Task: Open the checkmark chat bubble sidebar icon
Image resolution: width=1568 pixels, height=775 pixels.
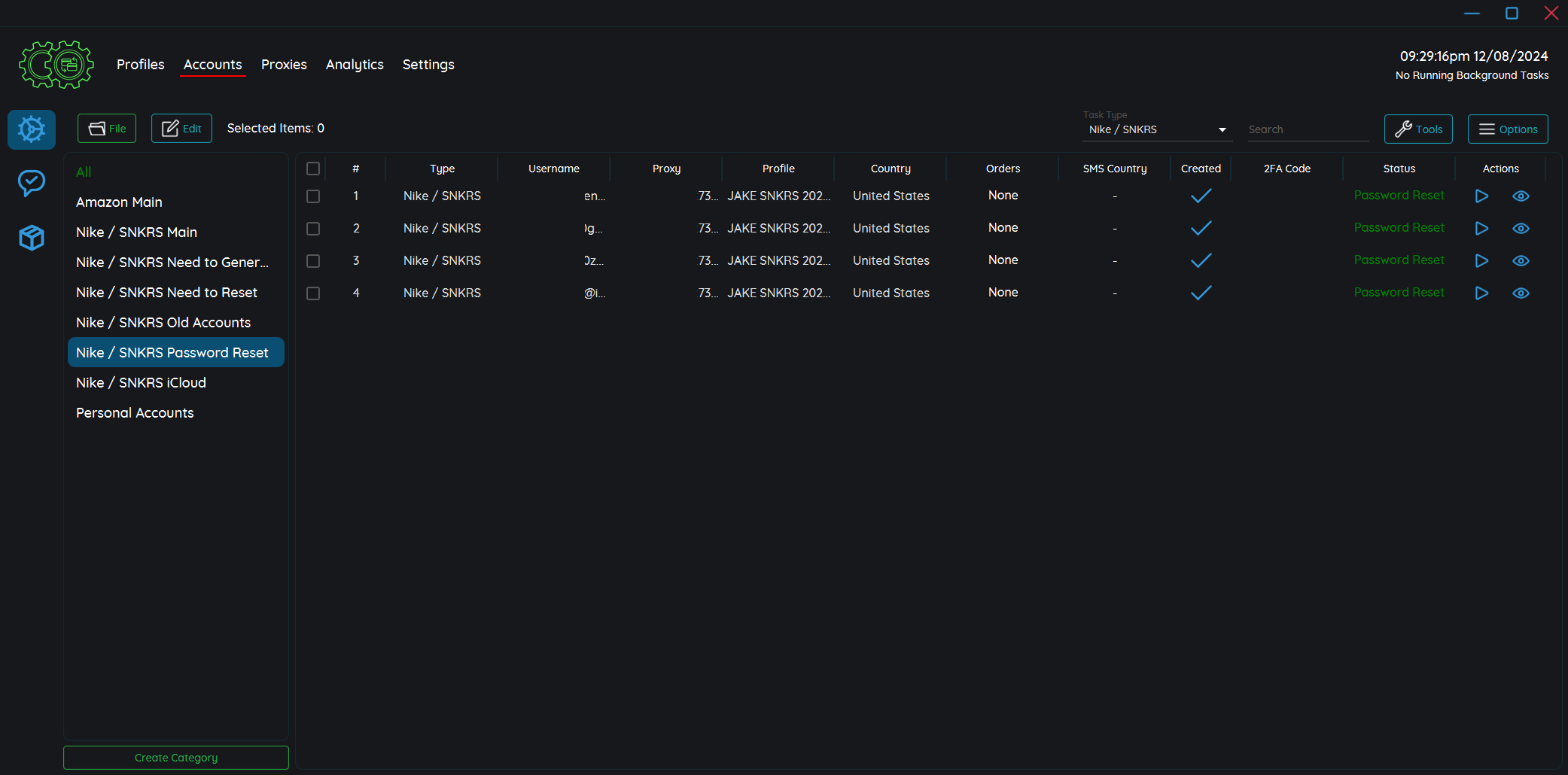Action: click(32, 183)
